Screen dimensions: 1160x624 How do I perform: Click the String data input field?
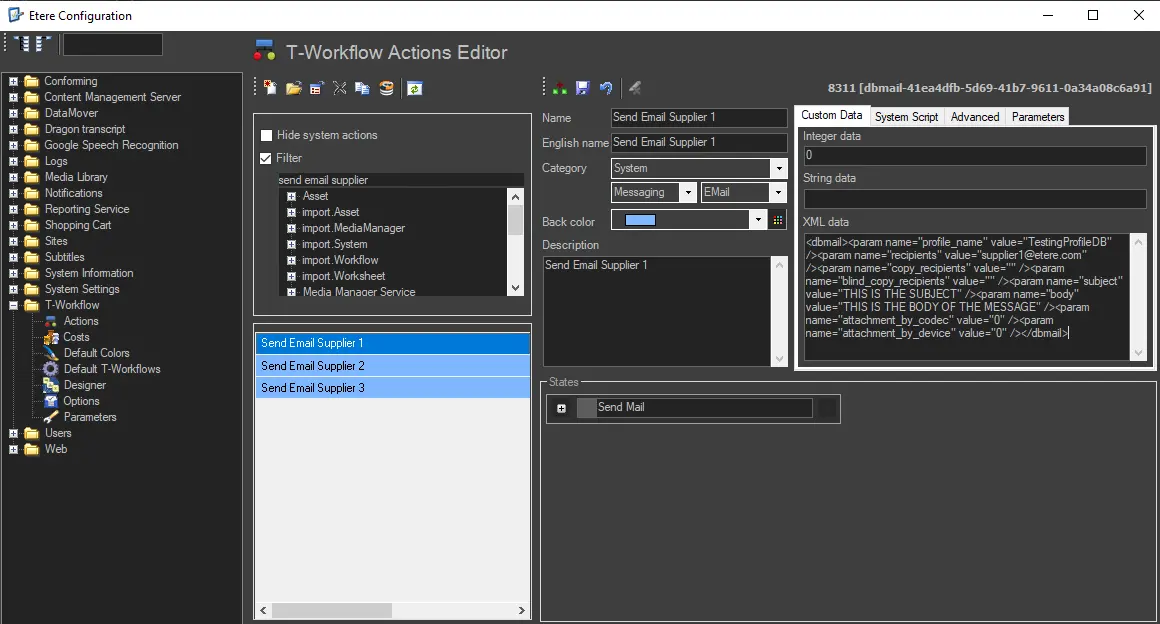(974, 199)
